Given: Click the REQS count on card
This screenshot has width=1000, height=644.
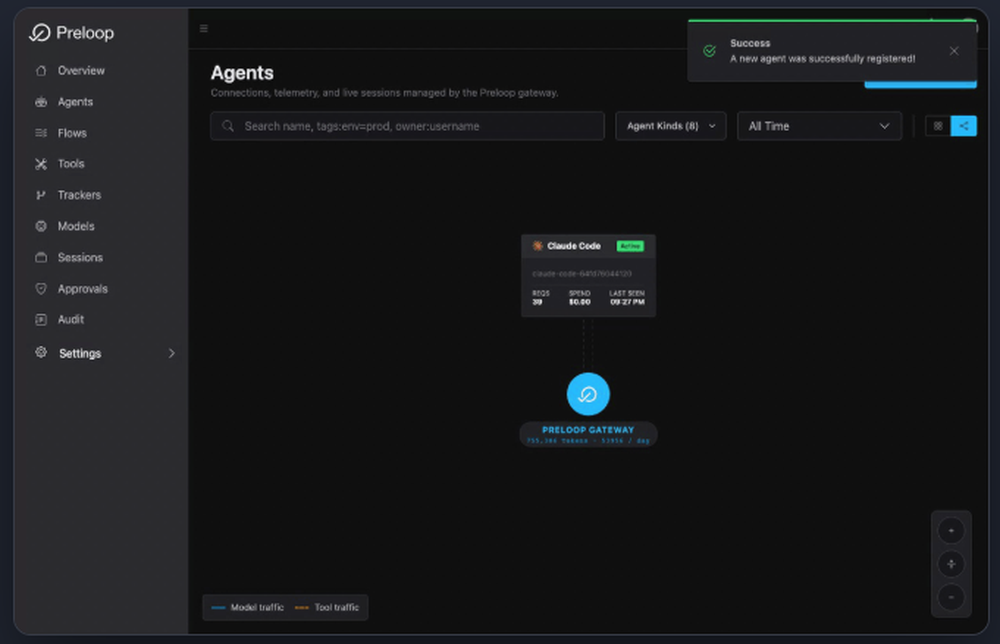Looking at the screenshot, I should (537, 302).
